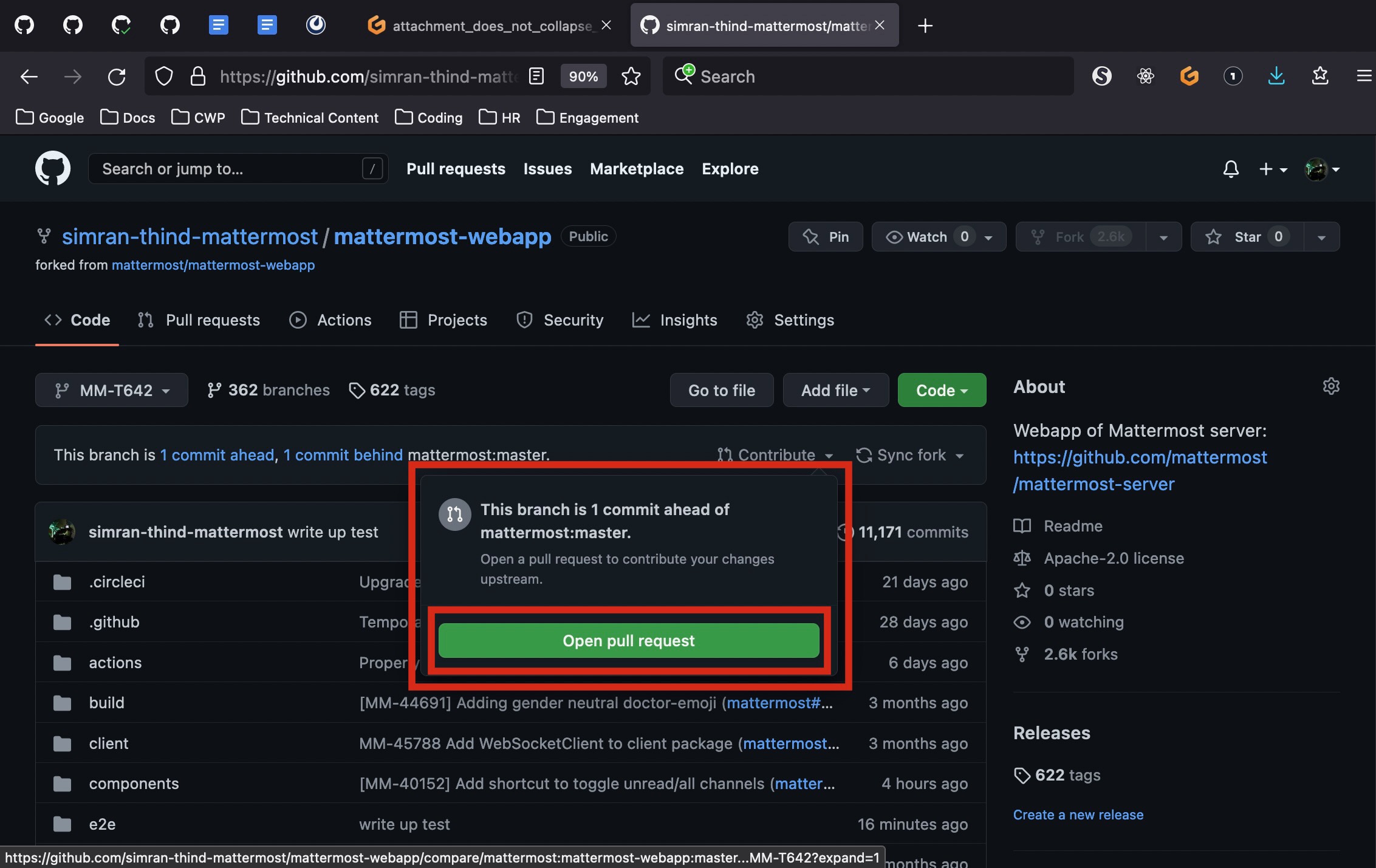This screenshot has height=868, width=1376.
Task: Open the Star lists dropdown arrow
Action: click(x=1321, y=237)
